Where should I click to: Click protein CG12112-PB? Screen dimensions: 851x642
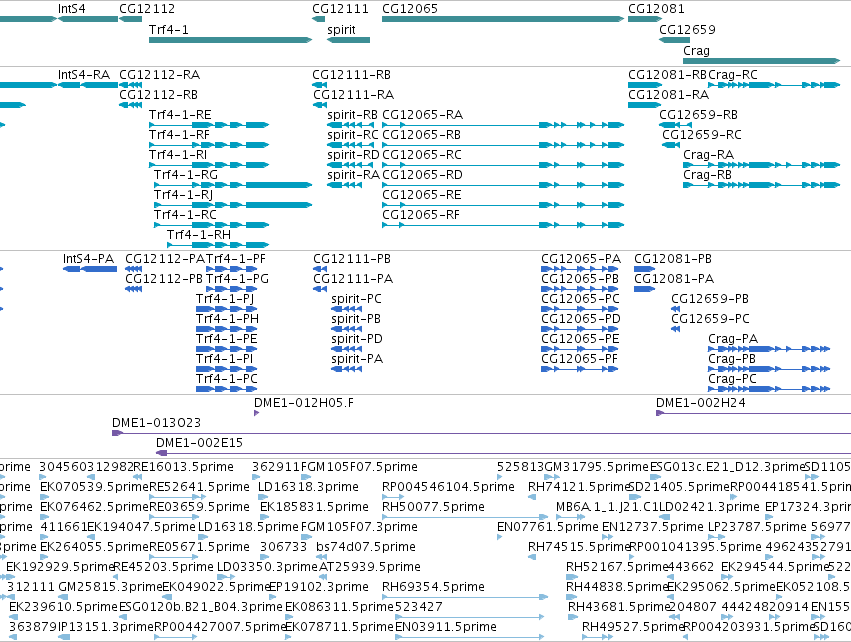point(164,279)
